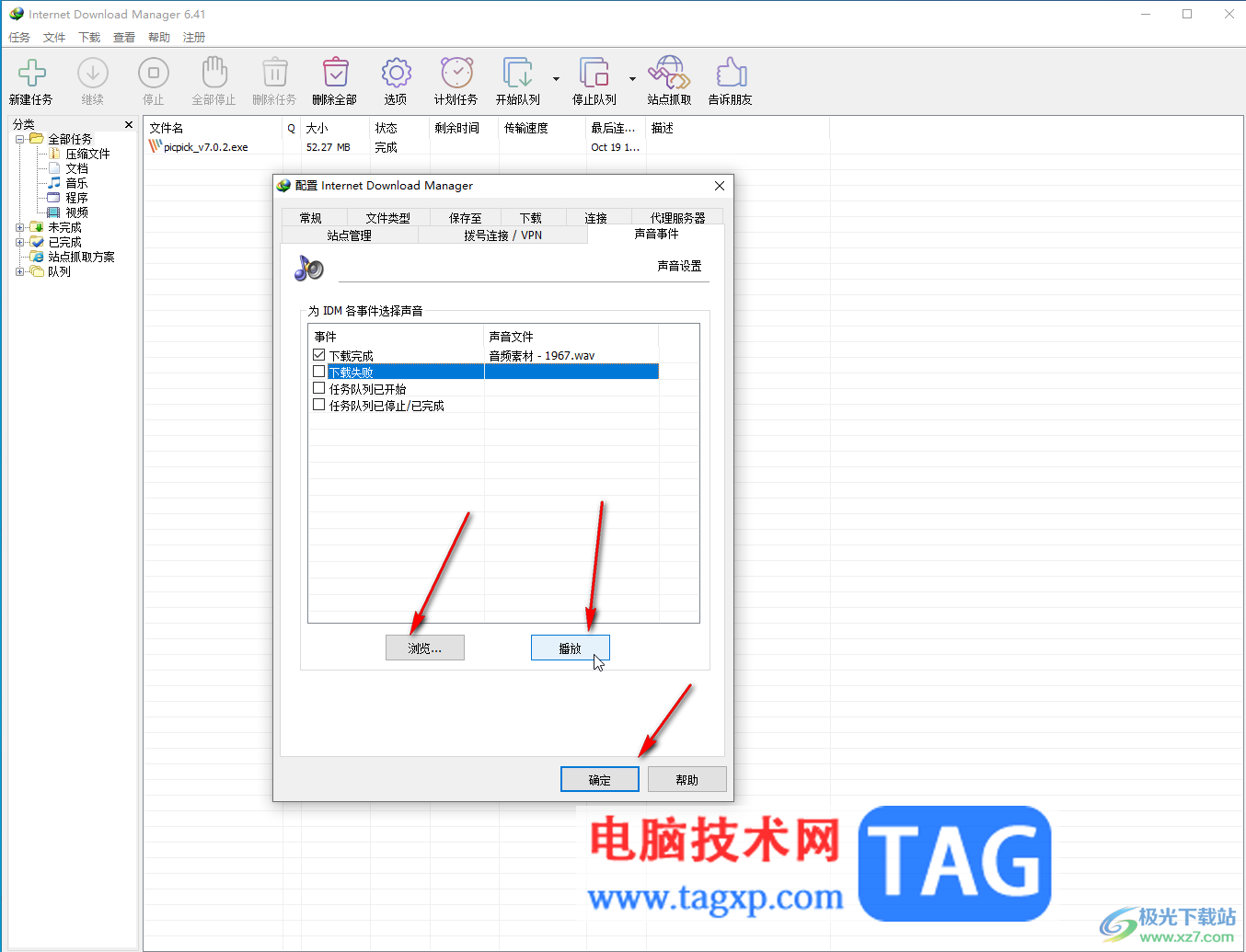Confirm with the 确定 button

tap(600, 780)
